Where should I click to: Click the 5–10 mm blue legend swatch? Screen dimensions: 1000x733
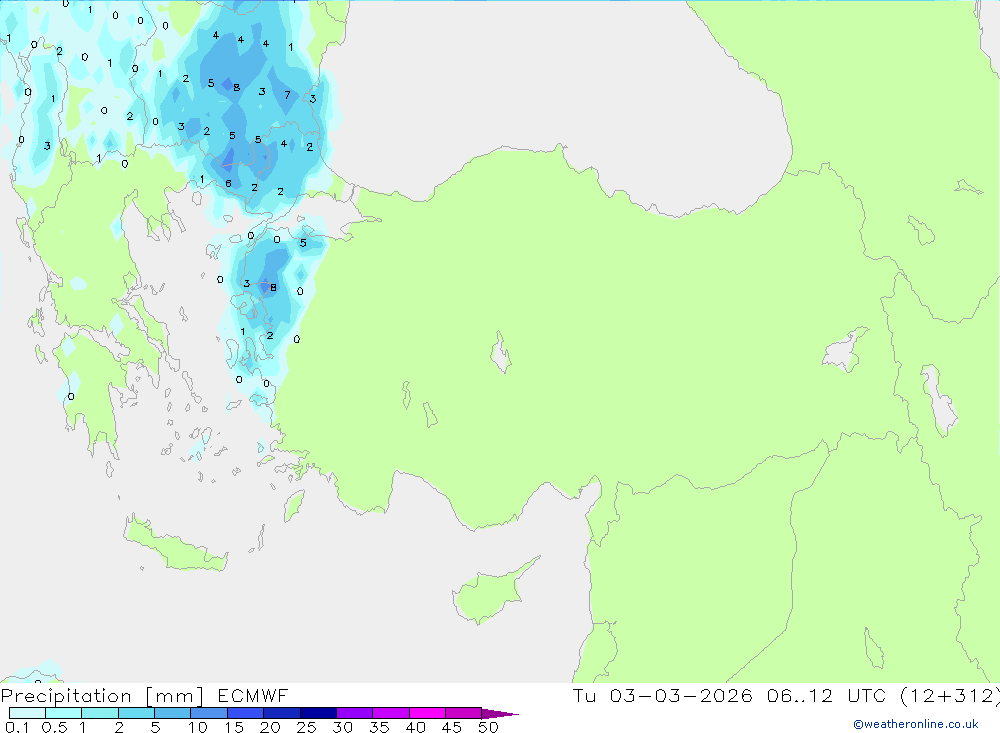pos(173,713)
